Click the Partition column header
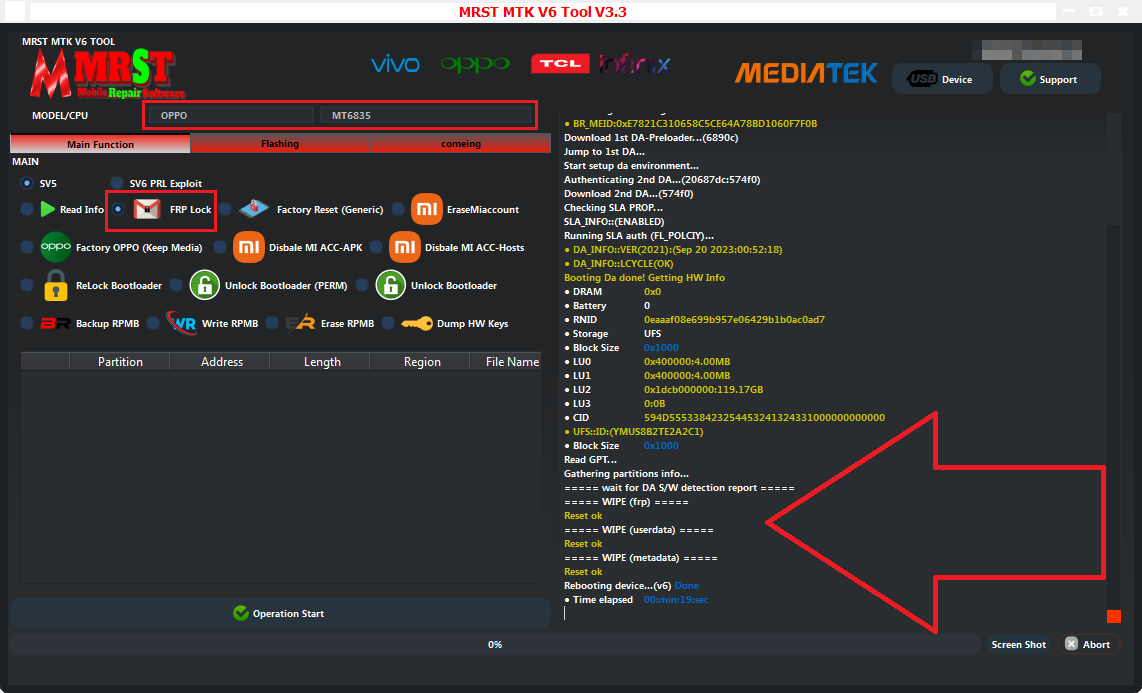Image resolution: width=1142 pixels, height=693 pixels. pos(120,362)
